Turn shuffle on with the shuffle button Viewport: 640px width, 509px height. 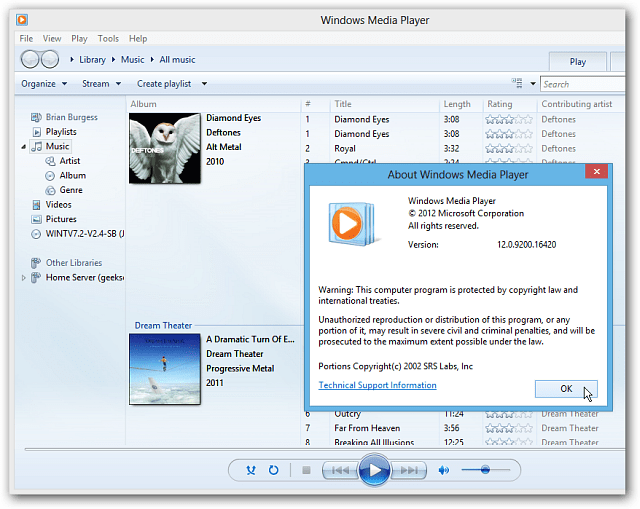pos(251,470)
